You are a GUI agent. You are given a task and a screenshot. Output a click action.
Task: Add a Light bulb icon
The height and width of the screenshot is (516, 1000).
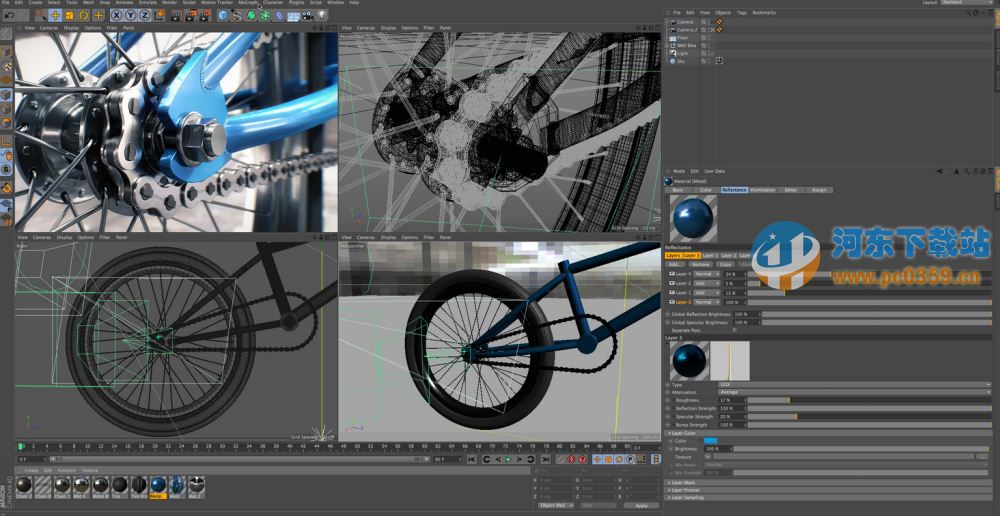(x=322, y=15)
